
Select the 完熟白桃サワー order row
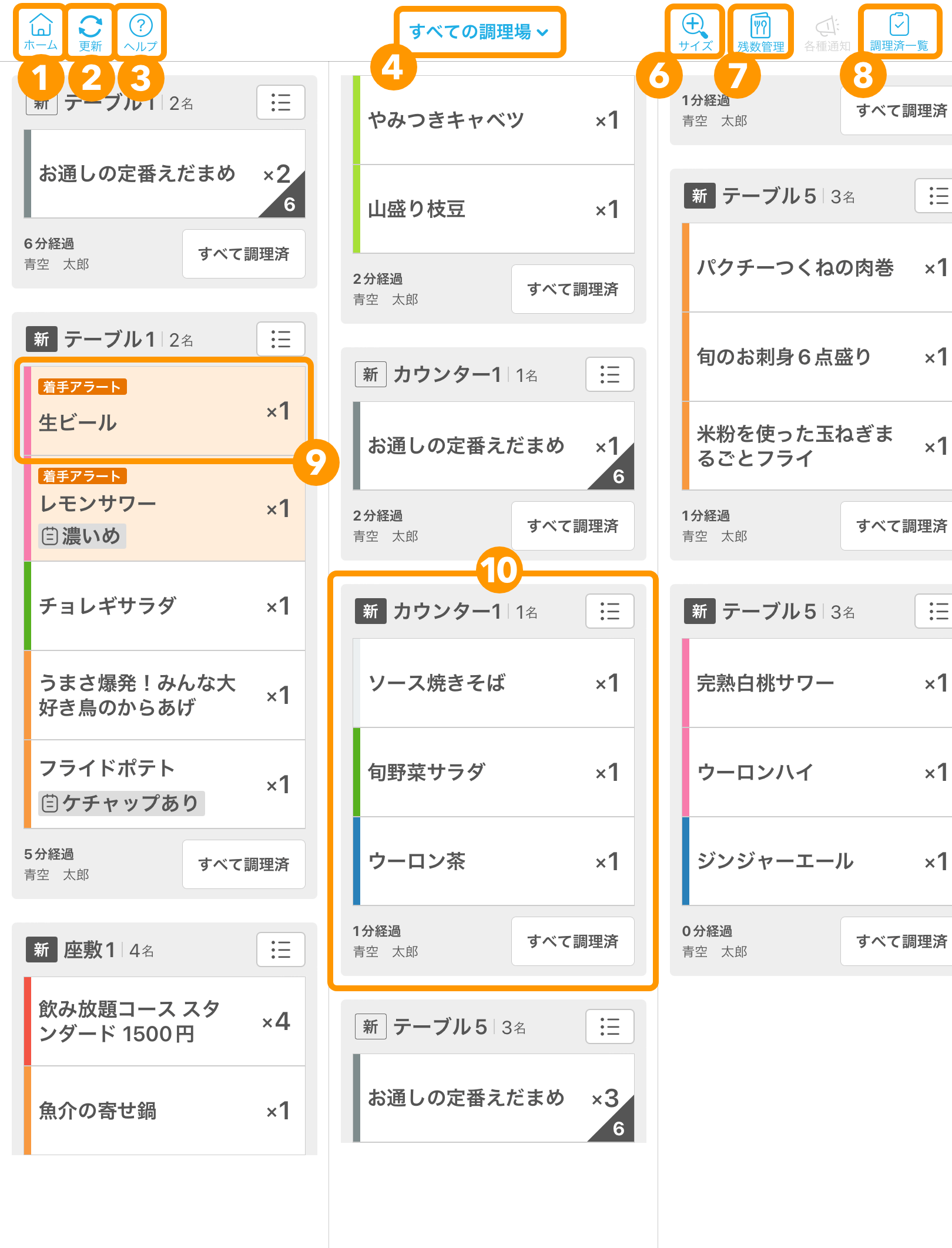click(x=817, y=683)
